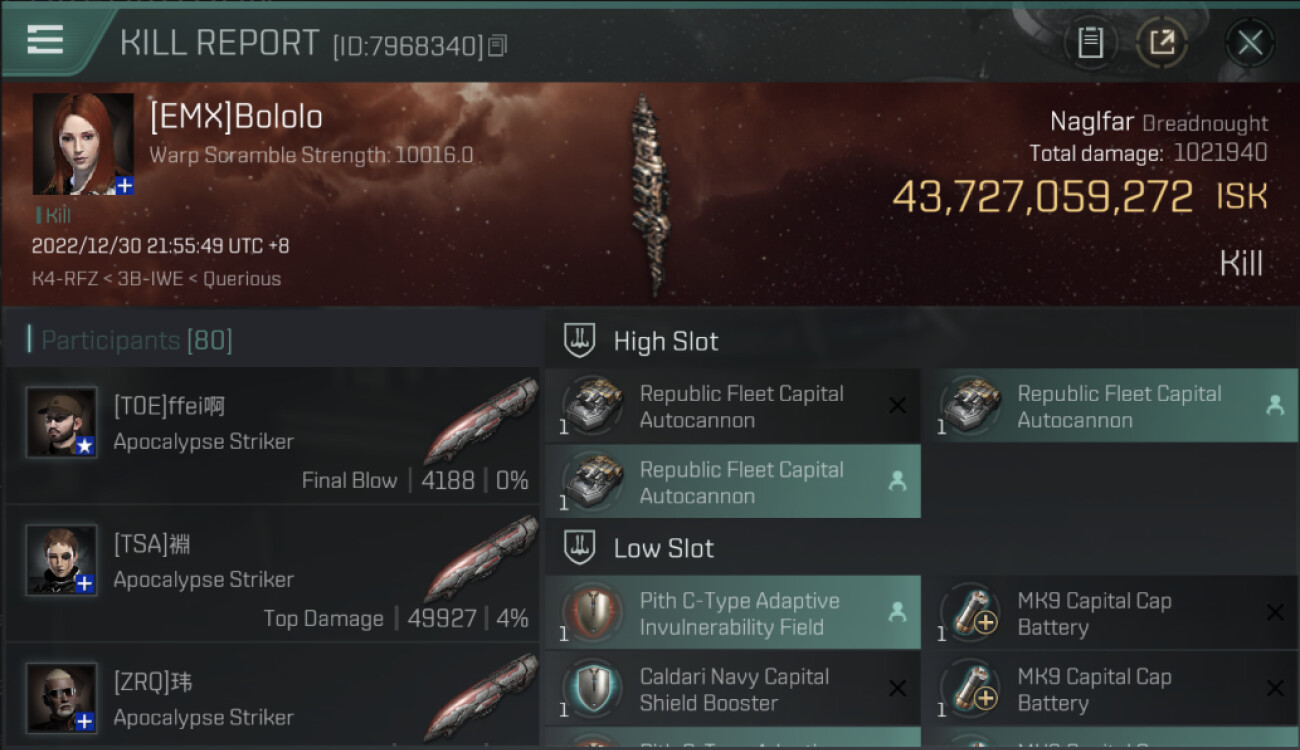Close the Kill Report window
Viewport: 1300px width, 750px height.
point(1250,43)
